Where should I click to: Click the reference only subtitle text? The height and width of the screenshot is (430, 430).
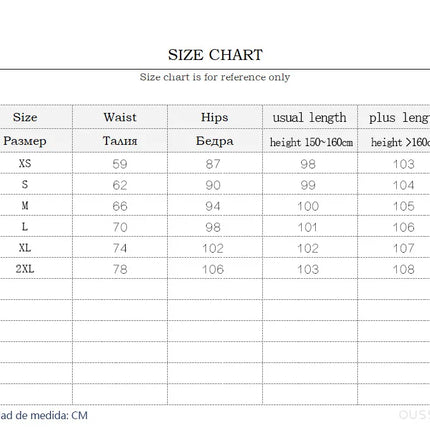215,77
